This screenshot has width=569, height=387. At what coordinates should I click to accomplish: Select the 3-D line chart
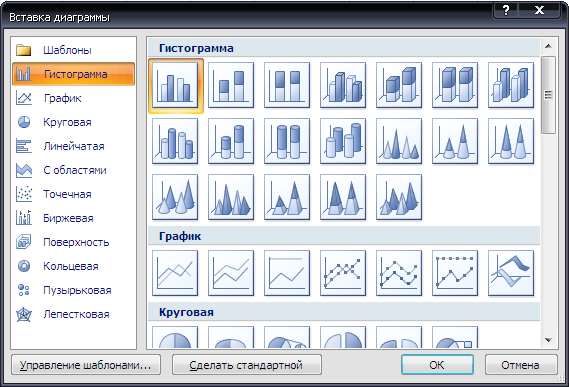pos(511,273)
